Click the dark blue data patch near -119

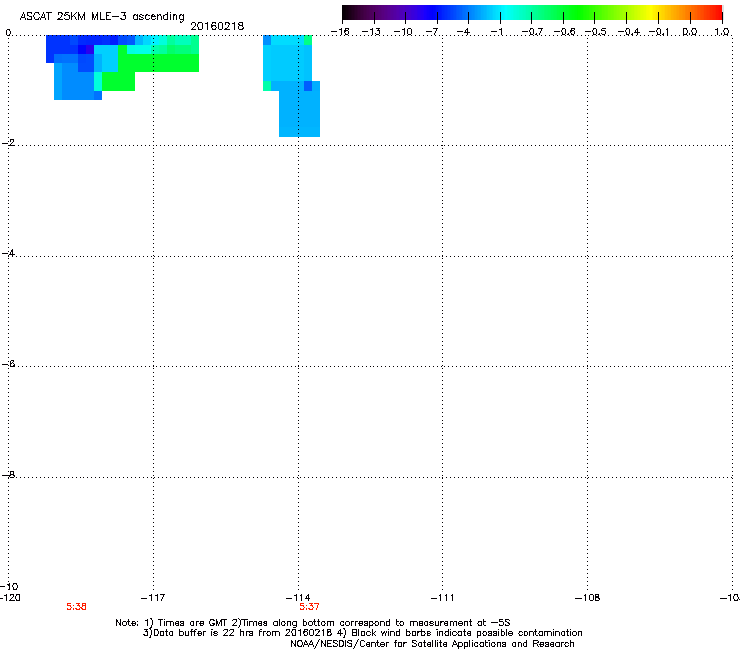pyautogui.click(x=61, y=47)
